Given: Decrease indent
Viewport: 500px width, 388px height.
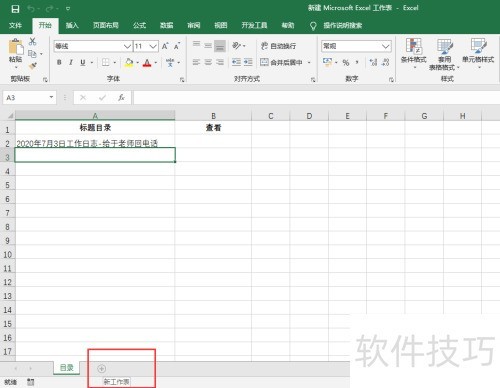Looking at the screenshot, I should [236, 62].
